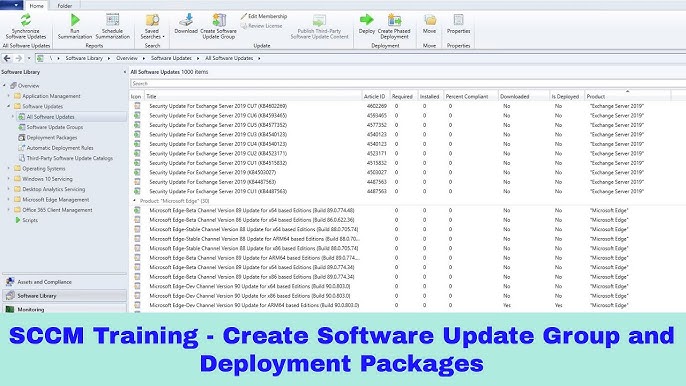
Task: Sort by Downloaded column header
Action: click(x=524, y=96)
